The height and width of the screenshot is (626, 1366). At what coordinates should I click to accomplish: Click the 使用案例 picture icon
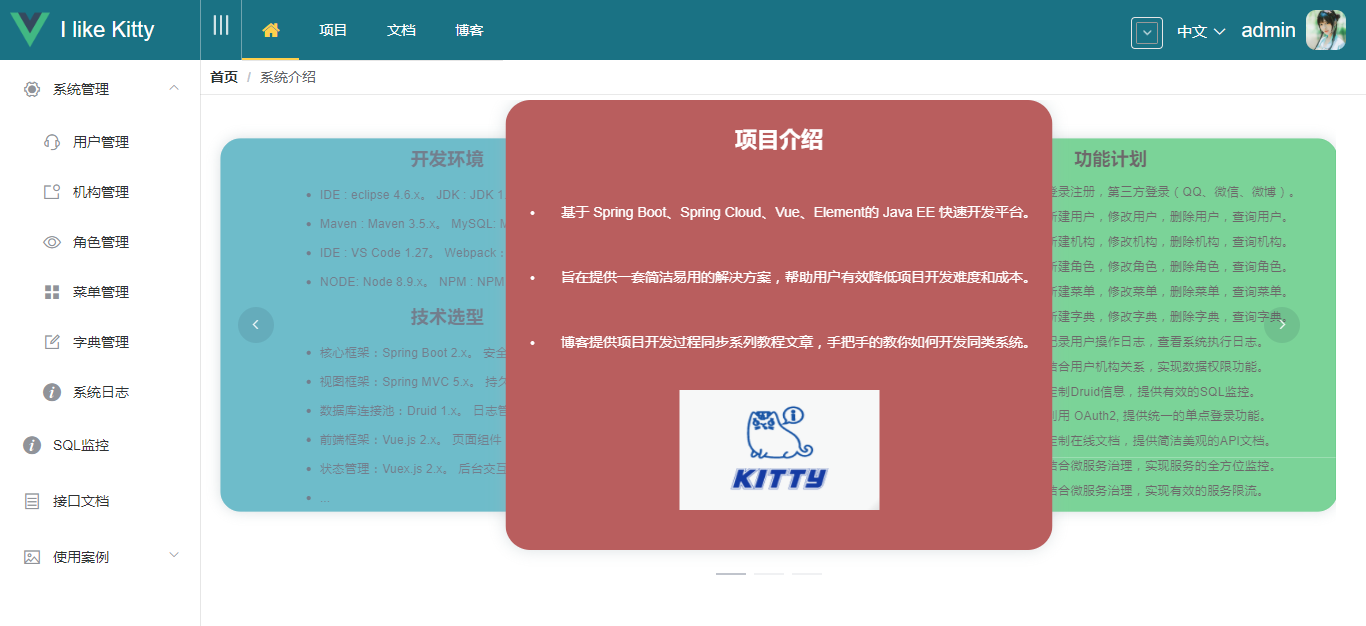[x=32, y=557]
